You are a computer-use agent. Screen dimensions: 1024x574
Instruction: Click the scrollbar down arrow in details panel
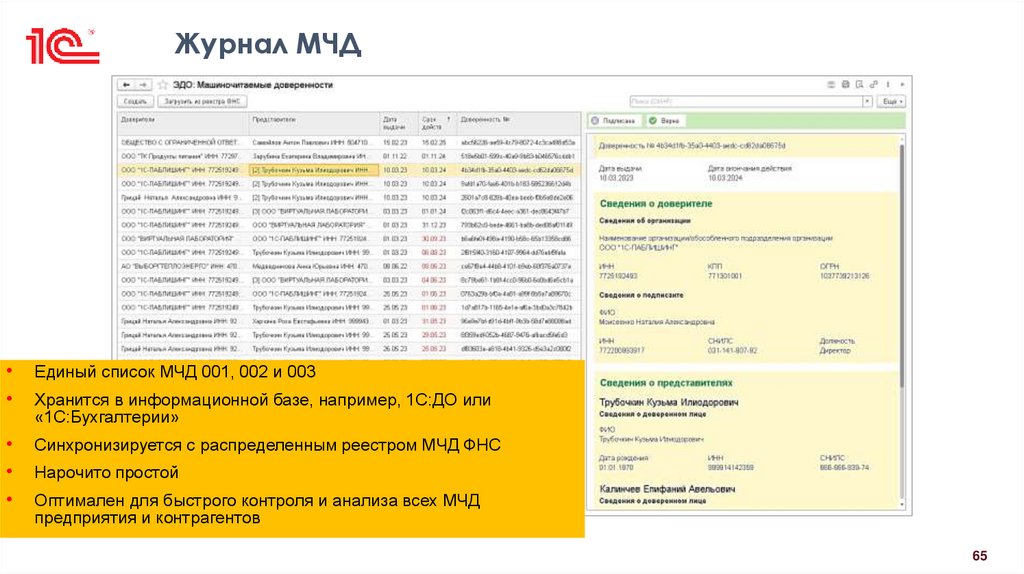click(903, 505)
